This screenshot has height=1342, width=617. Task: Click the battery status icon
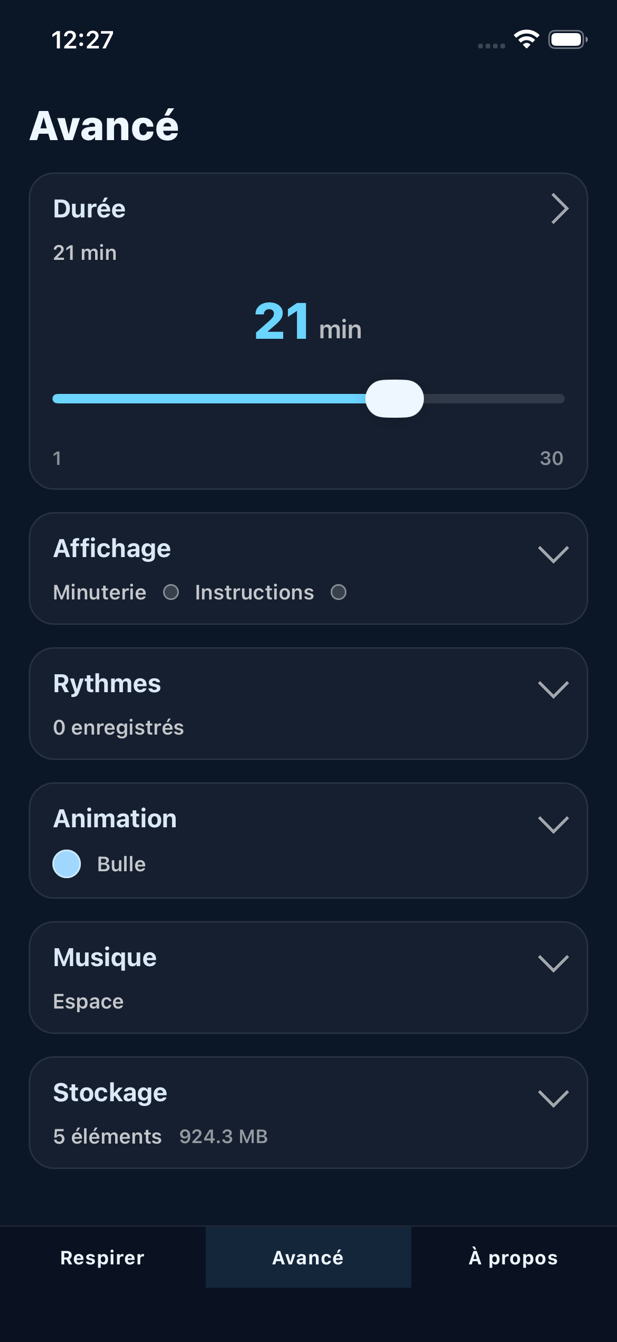(567, 40)
